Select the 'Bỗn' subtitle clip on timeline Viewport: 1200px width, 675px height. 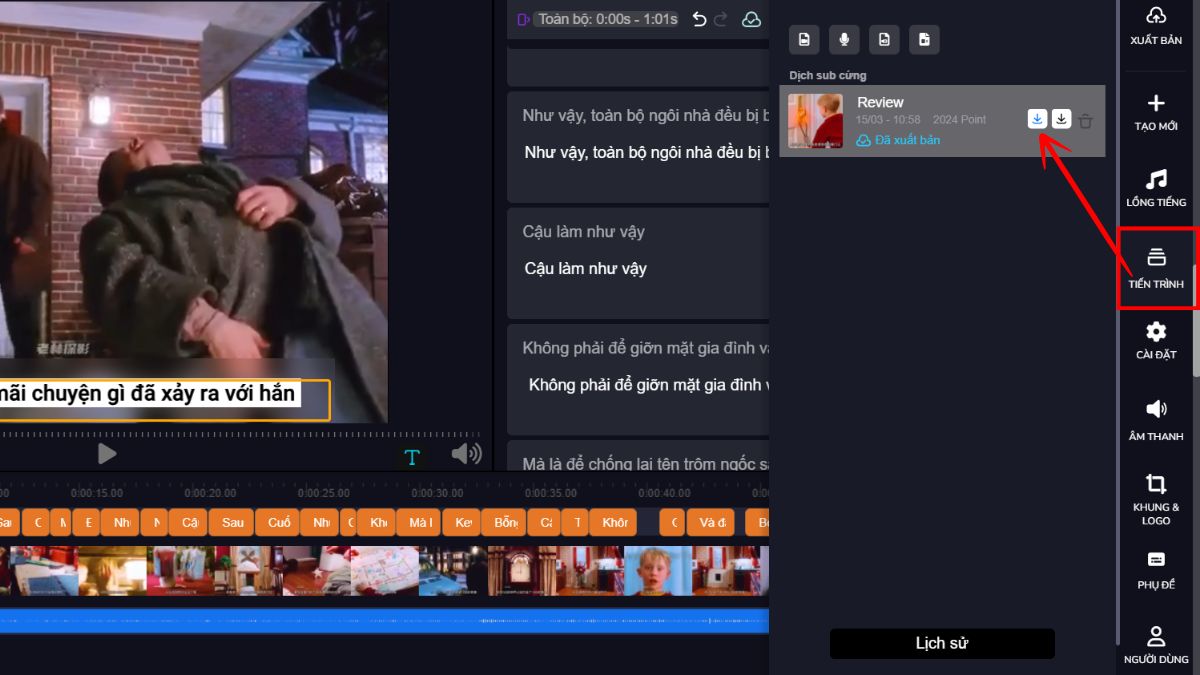504,522
